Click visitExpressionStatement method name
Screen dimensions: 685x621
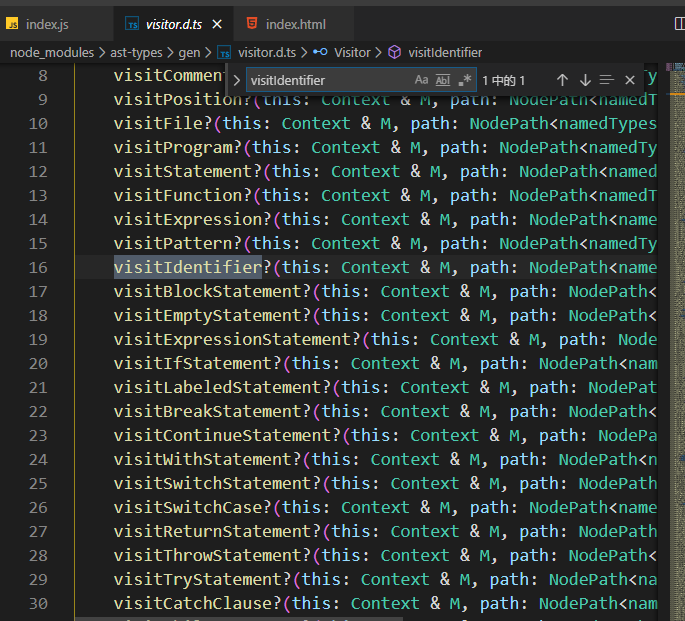point(232,340)
